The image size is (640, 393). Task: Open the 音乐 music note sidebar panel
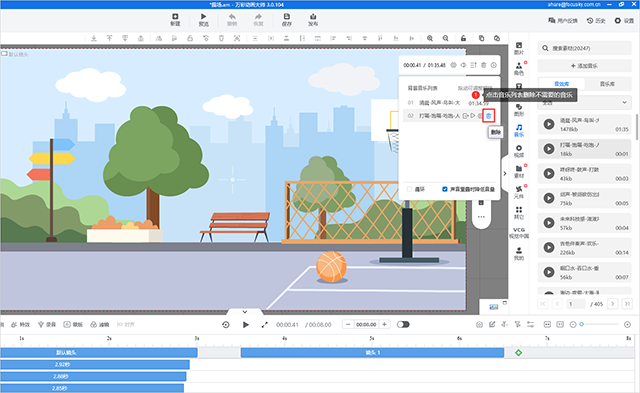[x=519, y=130]
